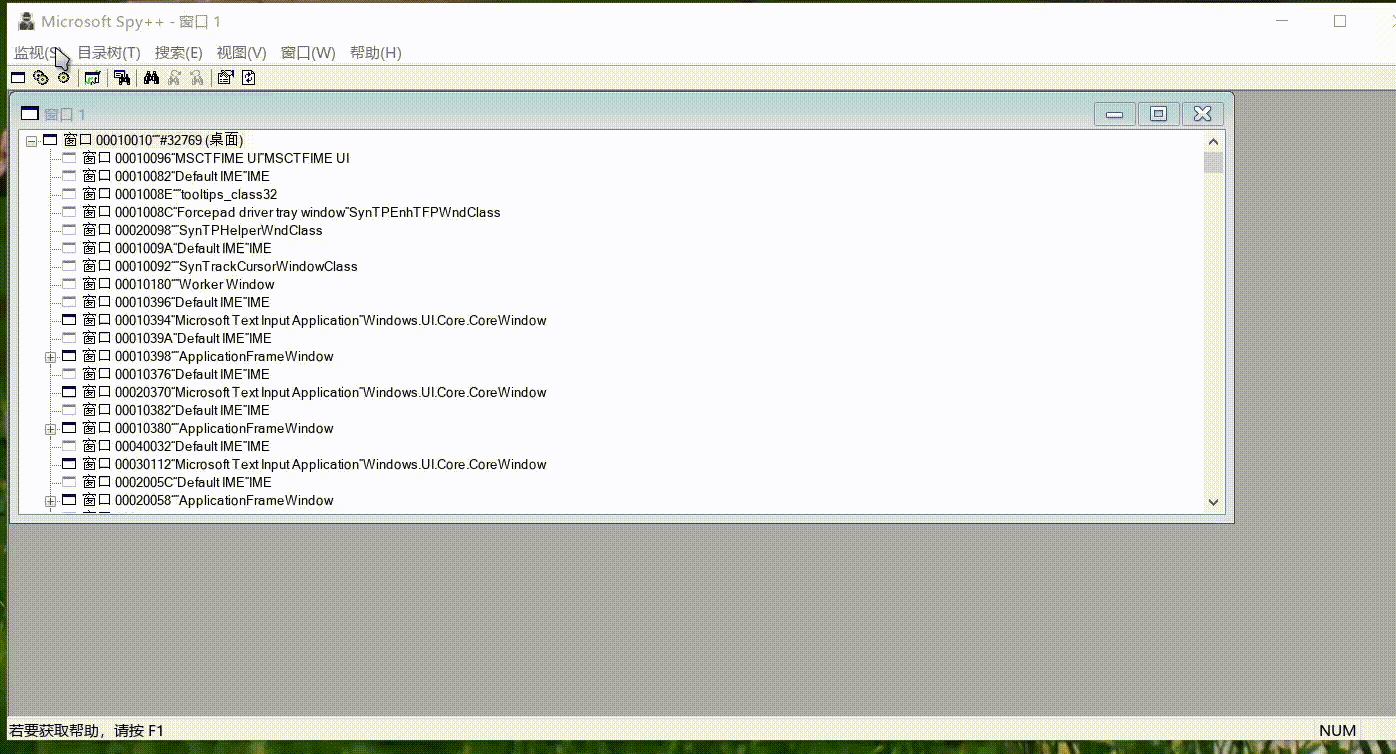This screenshot has width=1396, height=754.
Task: Select window 00010382 Default IME row
Action: (176, 410)
